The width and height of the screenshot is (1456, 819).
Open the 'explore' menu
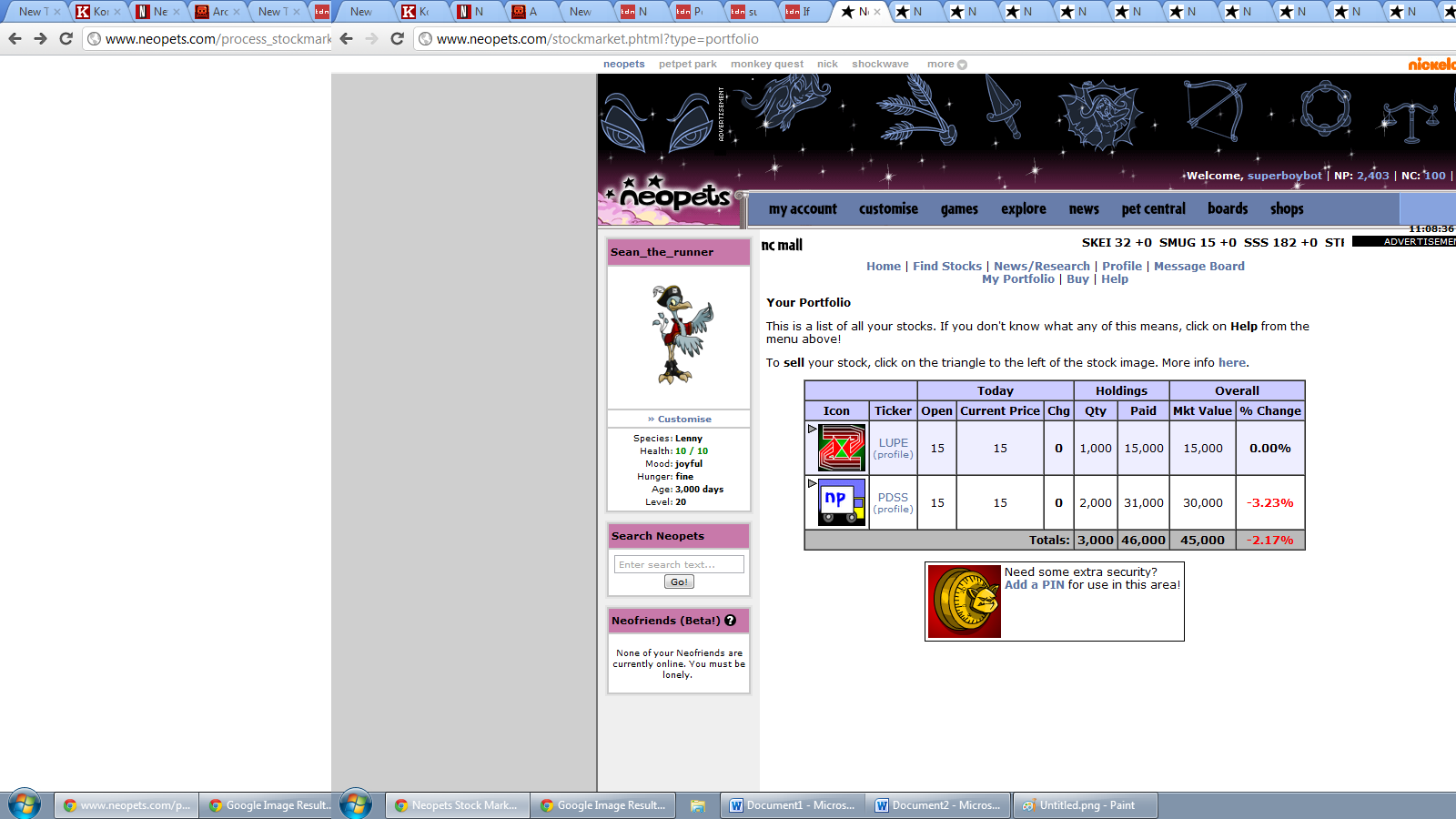click(x=1024, y=208)
